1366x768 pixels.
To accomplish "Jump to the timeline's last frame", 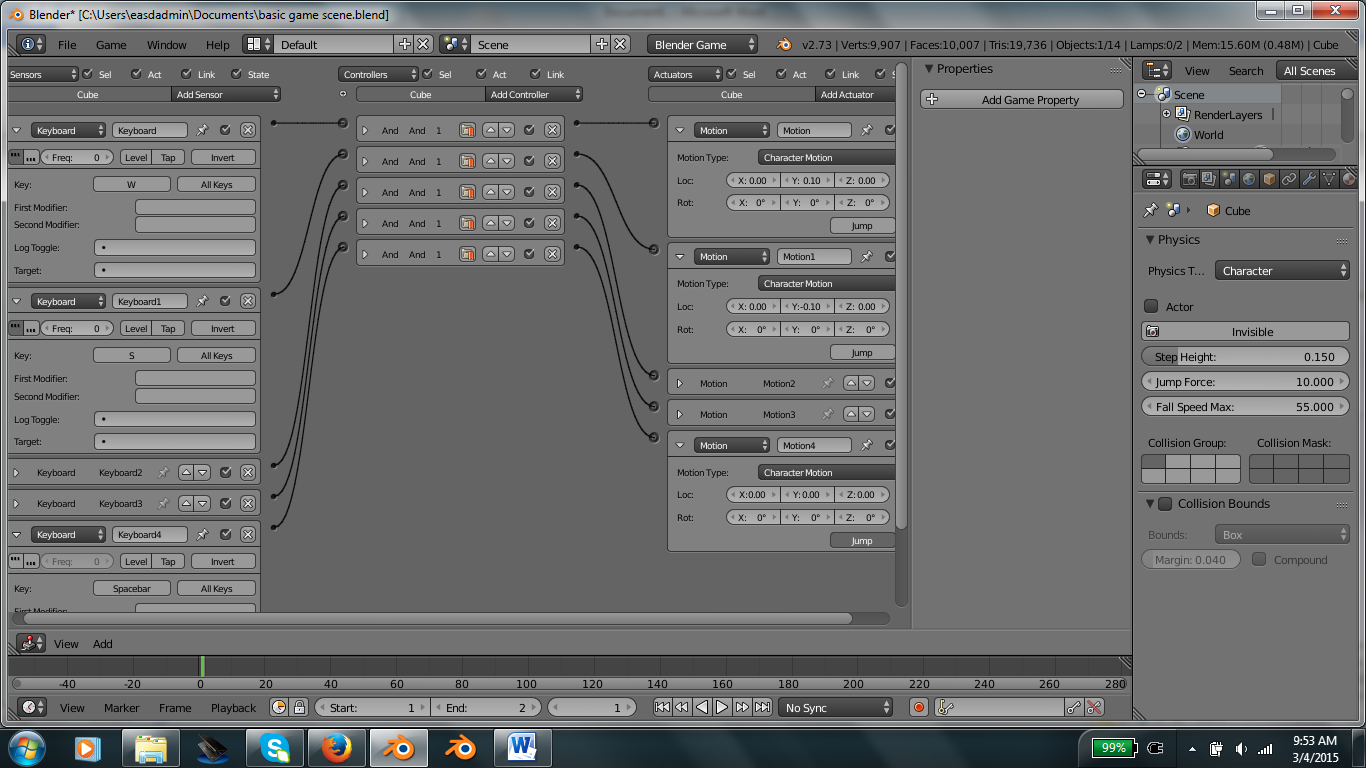I will pyautogui.click(x=762, y=707).
